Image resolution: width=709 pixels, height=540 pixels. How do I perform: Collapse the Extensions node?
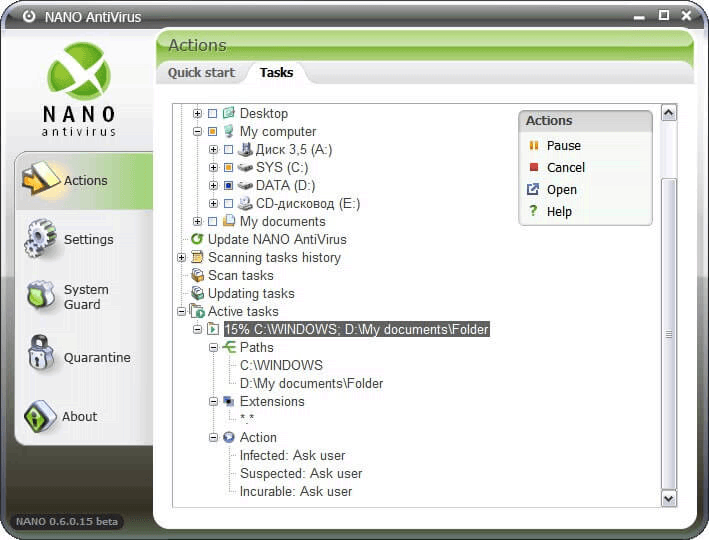tap(213, 401)
